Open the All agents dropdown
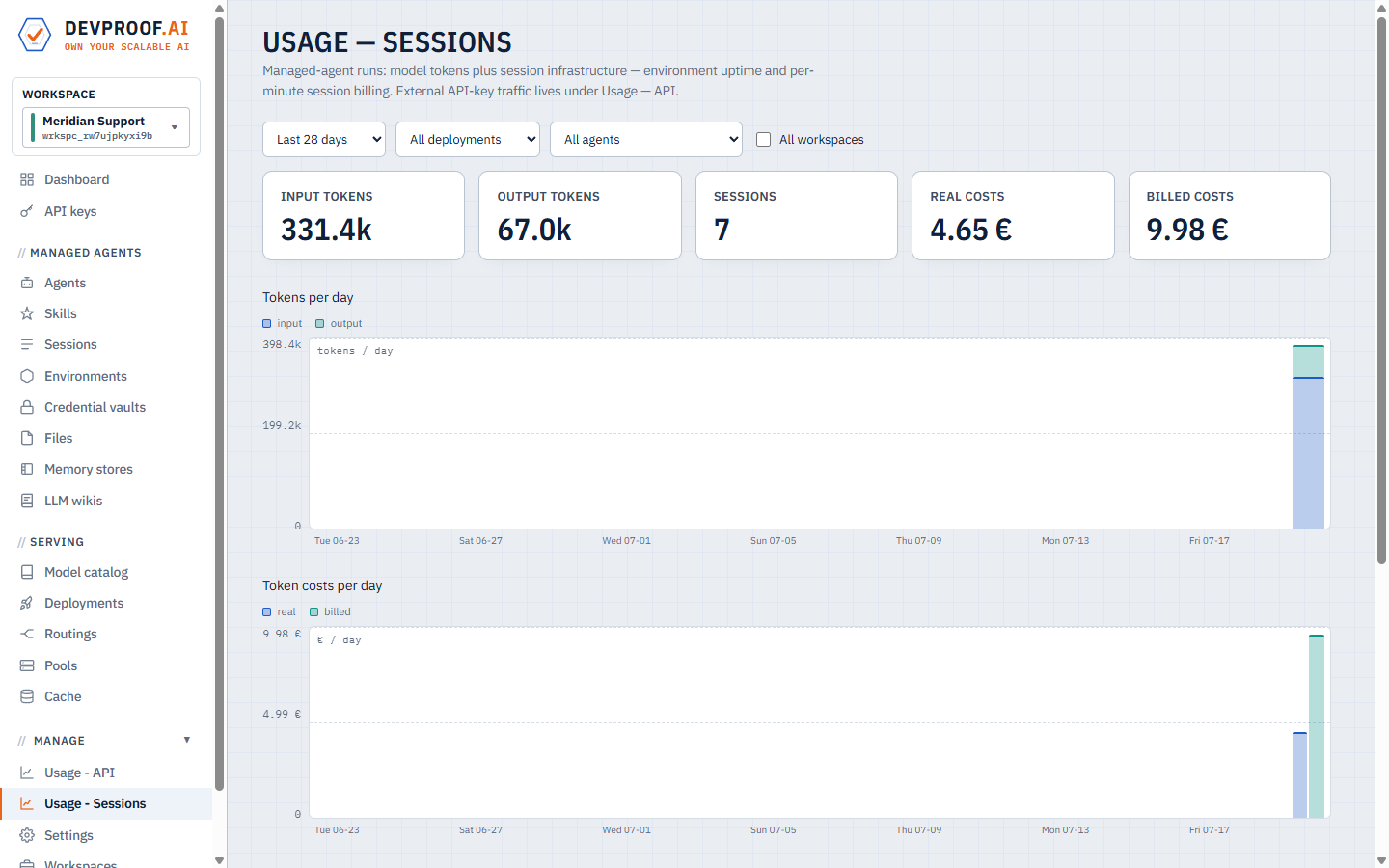The image size is (1389, 868). pyautogui.click(x=646, y=139)
